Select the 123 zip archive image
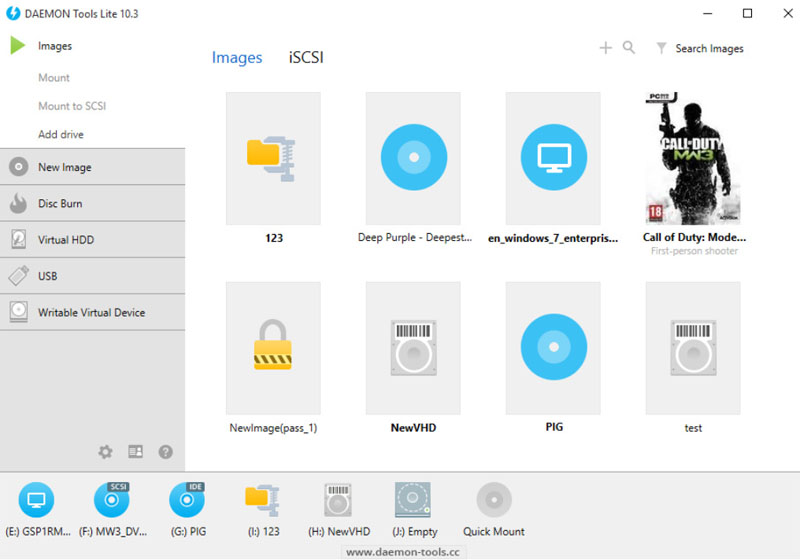Screen dimensions: 800x560 pos(273,158)
